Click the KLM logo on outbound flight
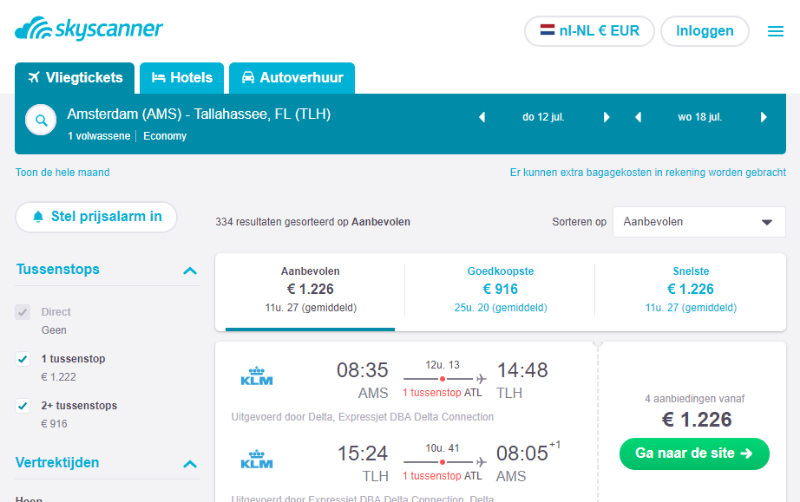Viewport: 800px width, 502px height. coord(257,378)
